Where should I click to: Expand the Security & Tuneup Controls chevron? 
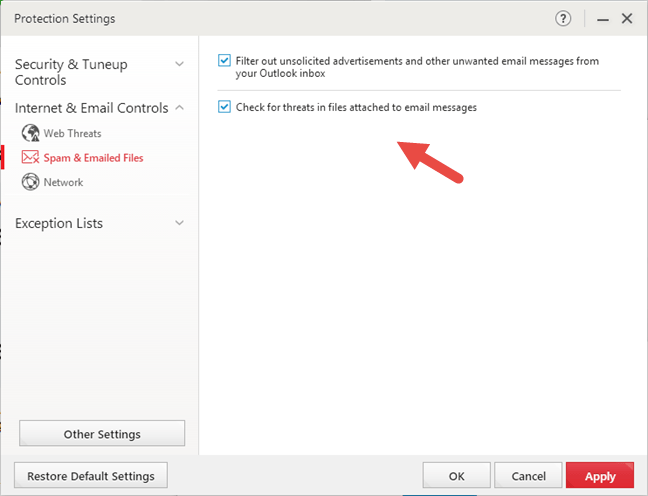tap(179, 64)
